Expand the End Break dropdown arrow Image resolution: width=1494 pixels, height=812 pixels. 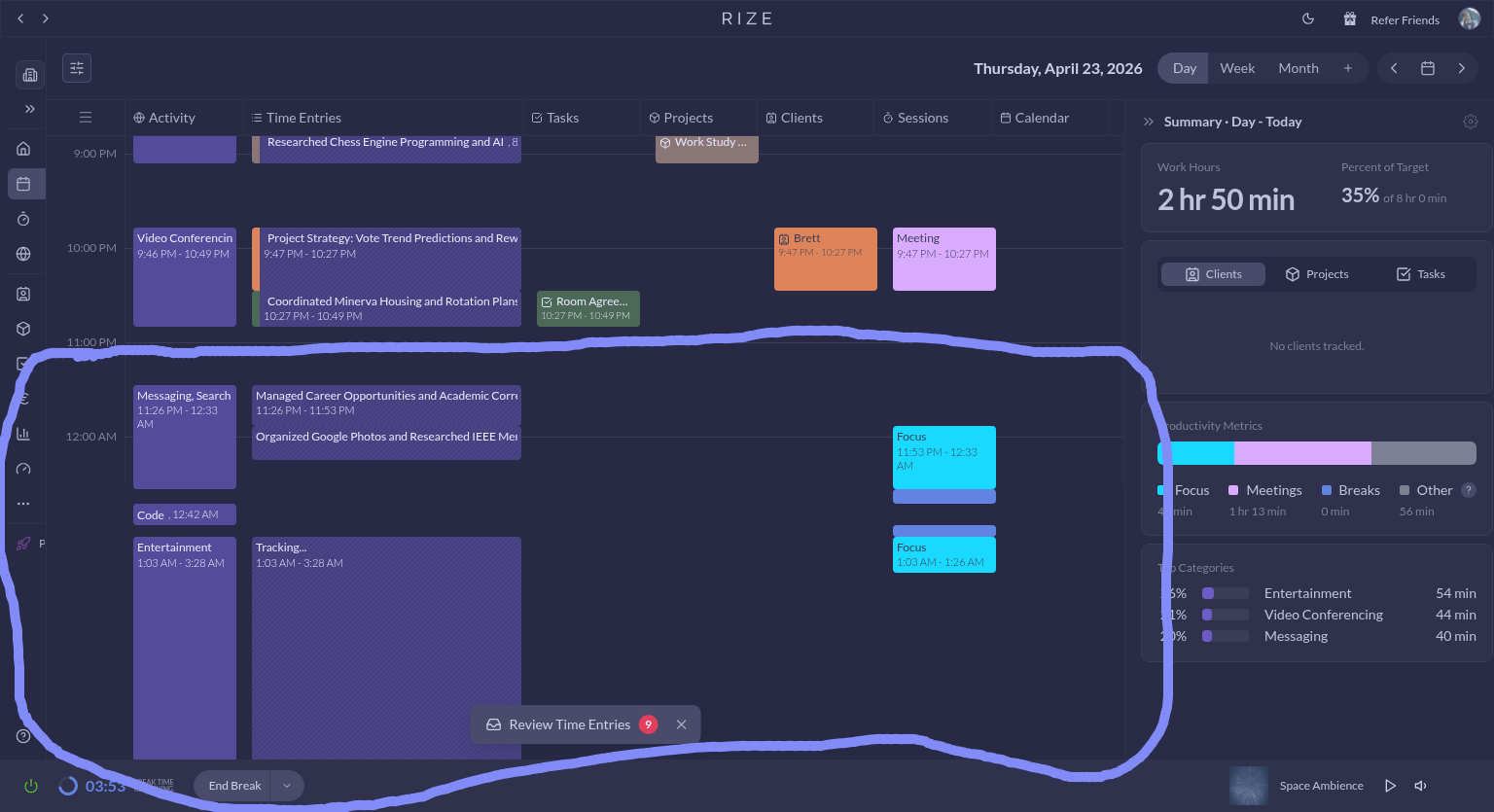(x=287, y=786)
